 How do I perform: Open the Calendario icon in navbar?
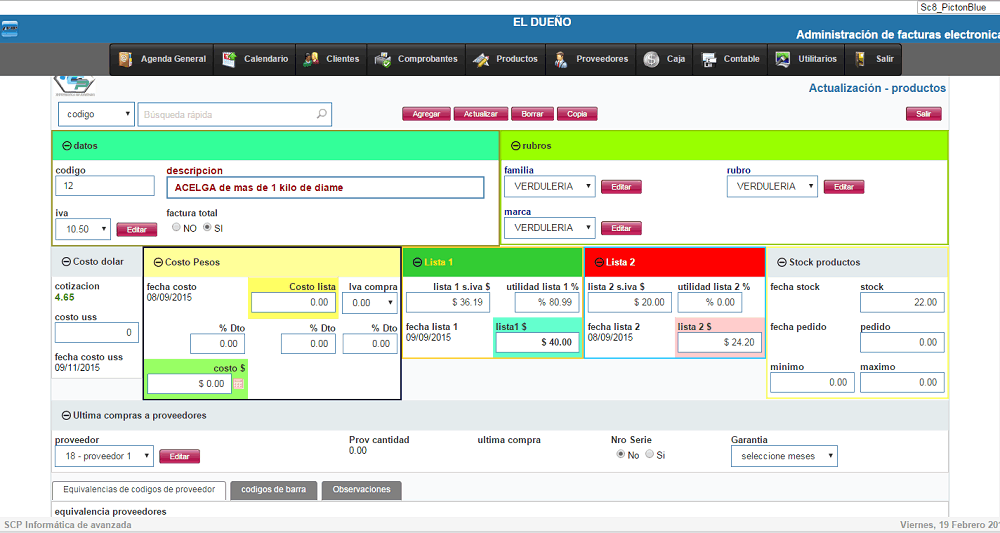tap(229, 59)
